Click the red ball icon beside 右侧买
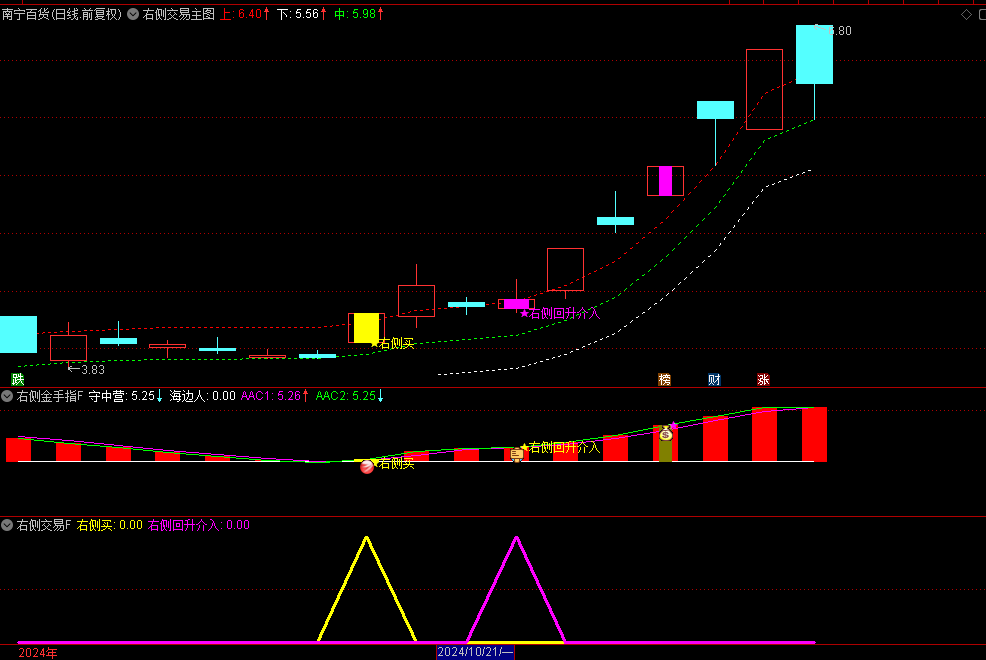The image size is (986, 660). pyautogui.click(x=367, y=466)
